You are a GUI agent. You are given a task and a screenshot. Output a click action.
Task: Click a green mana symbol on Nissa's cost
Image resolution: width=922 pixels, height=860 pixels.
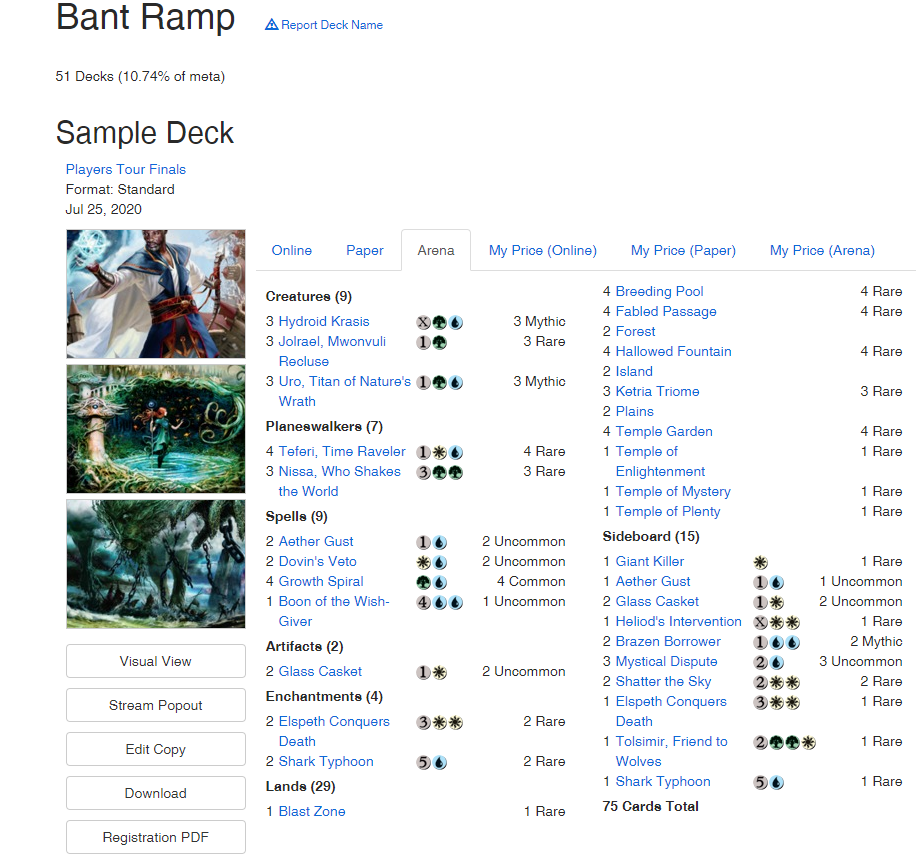(438, 472)
